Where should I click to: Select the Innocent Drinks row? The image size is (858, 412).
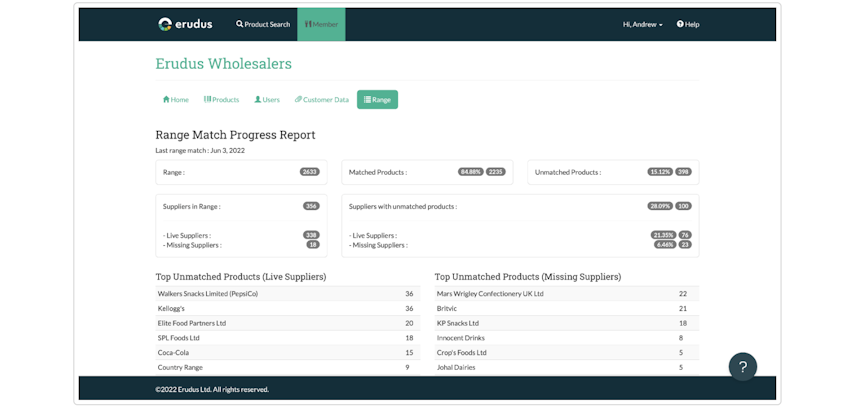tap(567, 338)
